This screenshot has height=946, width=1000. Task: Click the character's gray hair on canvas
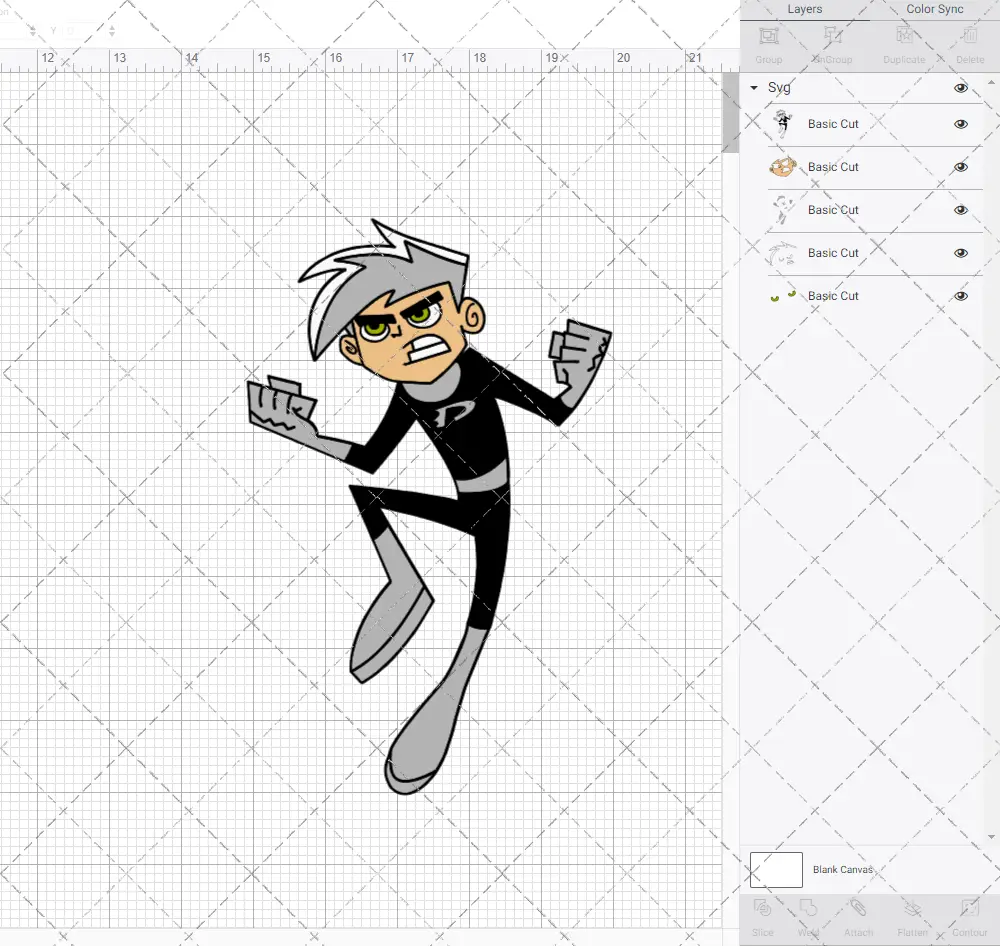pyautogui.click(x=408, y=274)
